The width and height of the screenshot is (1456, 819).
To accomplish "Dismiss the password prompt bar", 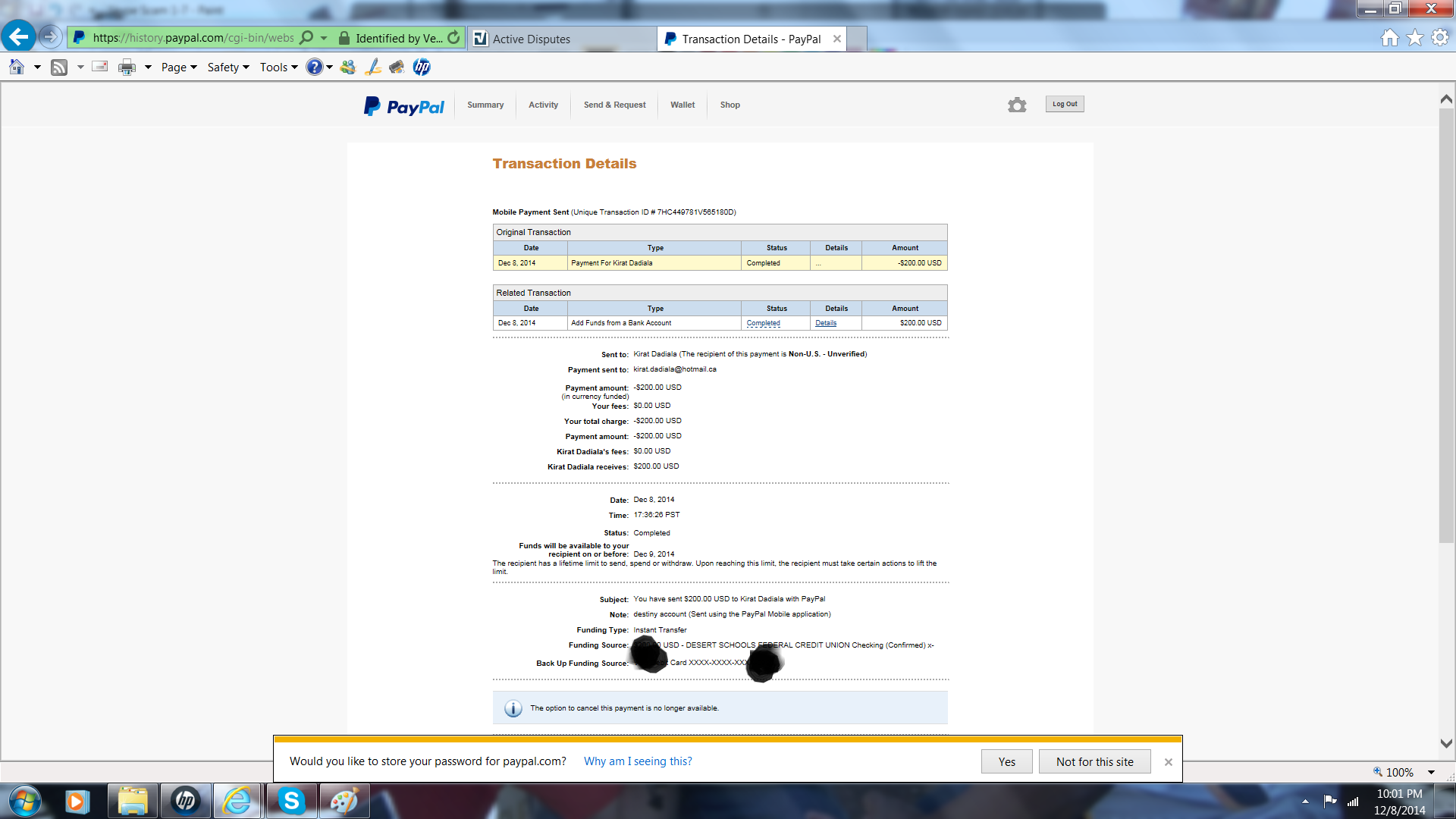I will [x=1169, y=762].
